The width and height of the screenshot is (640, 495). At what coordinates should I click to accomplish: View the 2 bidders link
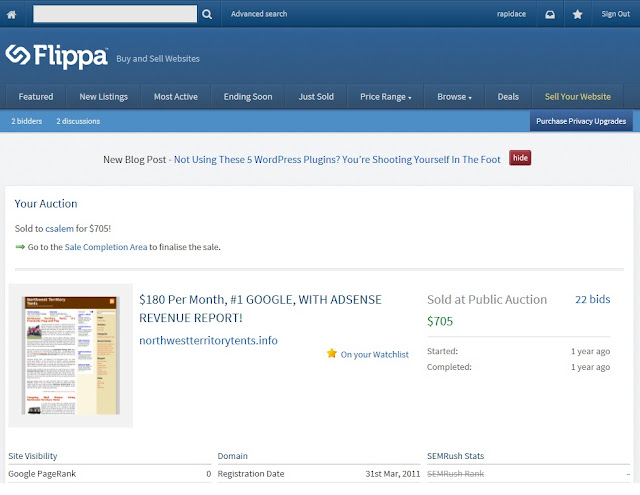point(27,121)
